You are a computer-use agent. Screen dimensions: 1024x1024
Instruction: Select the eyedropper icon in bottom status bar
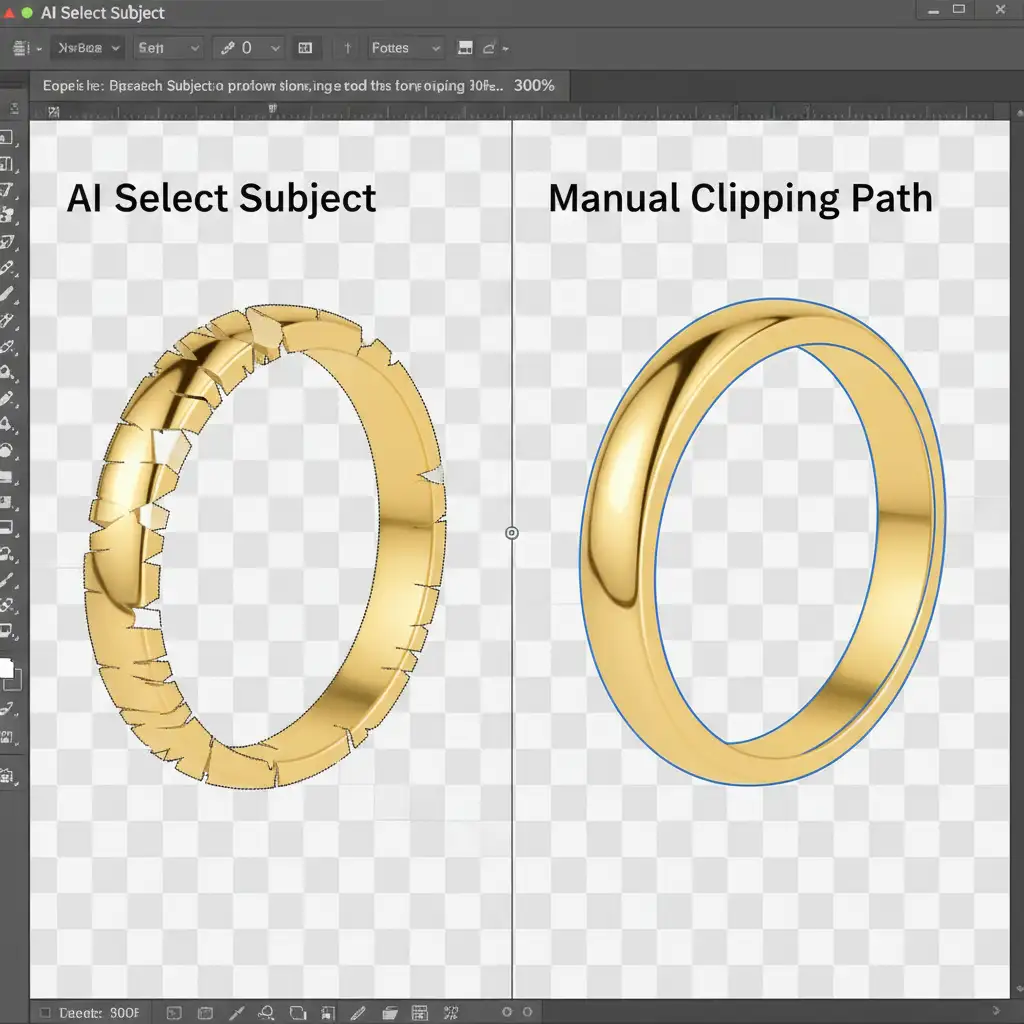click(x=237, y=1013)
